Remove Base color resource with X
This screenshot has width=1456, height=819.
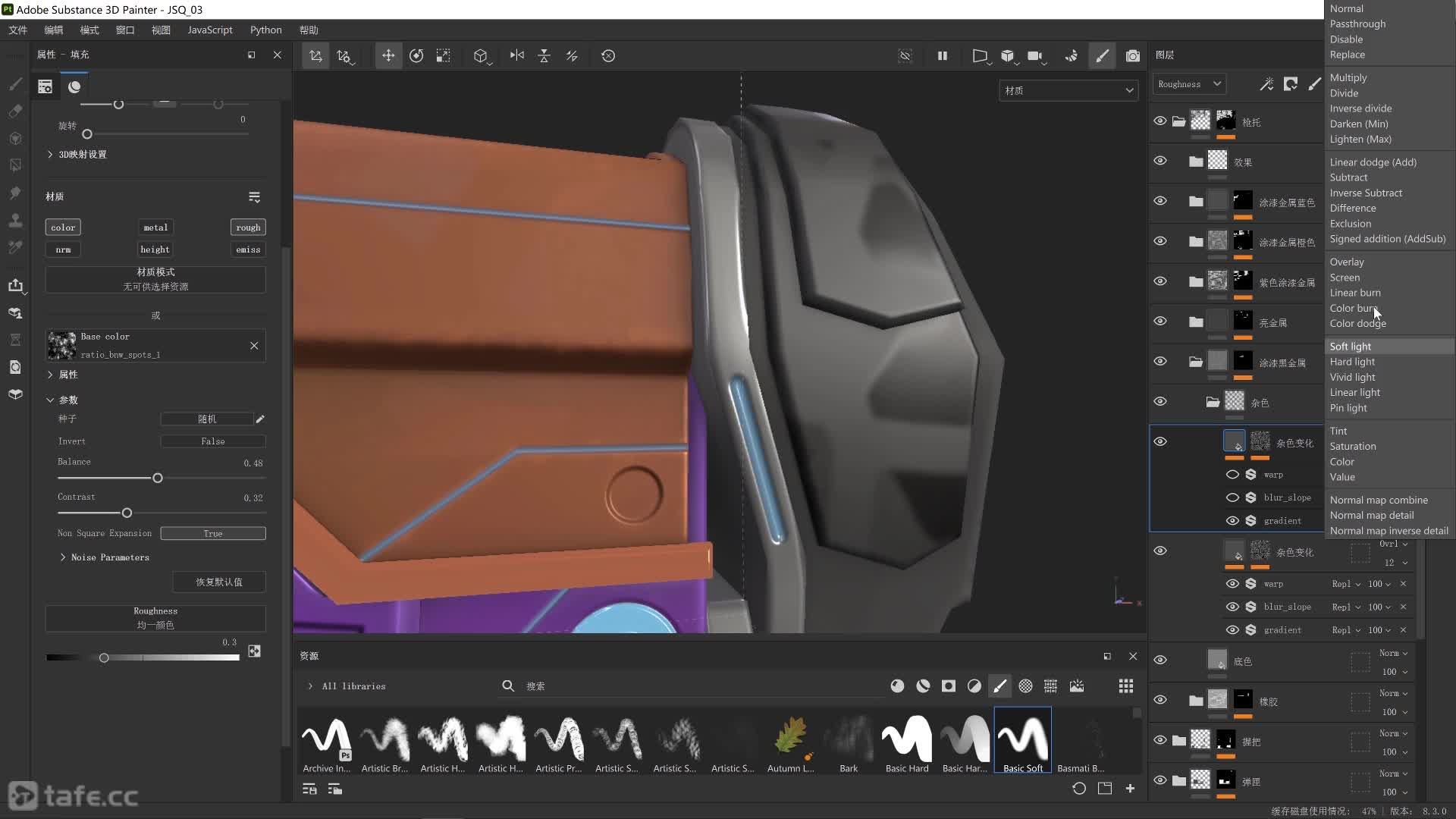254,346
